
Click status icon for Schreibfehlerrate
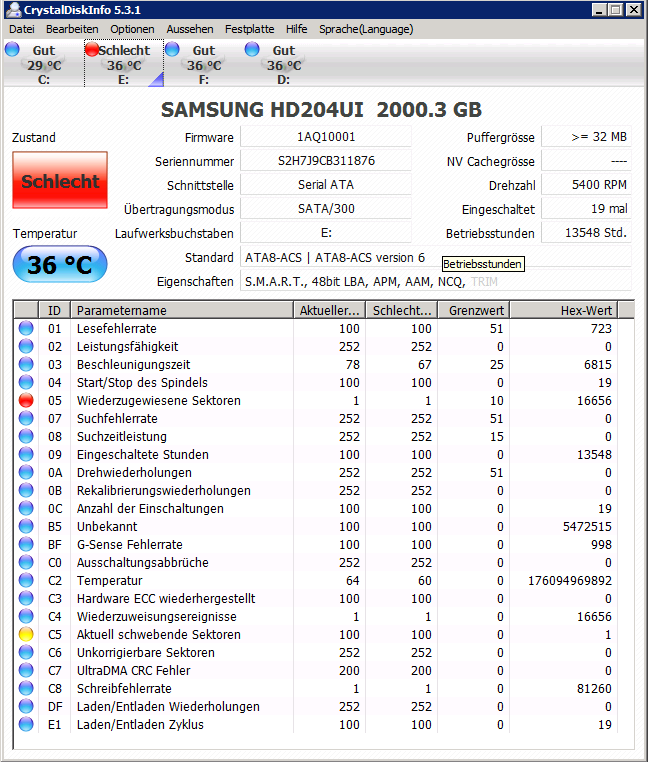click(x=26, y=688)
